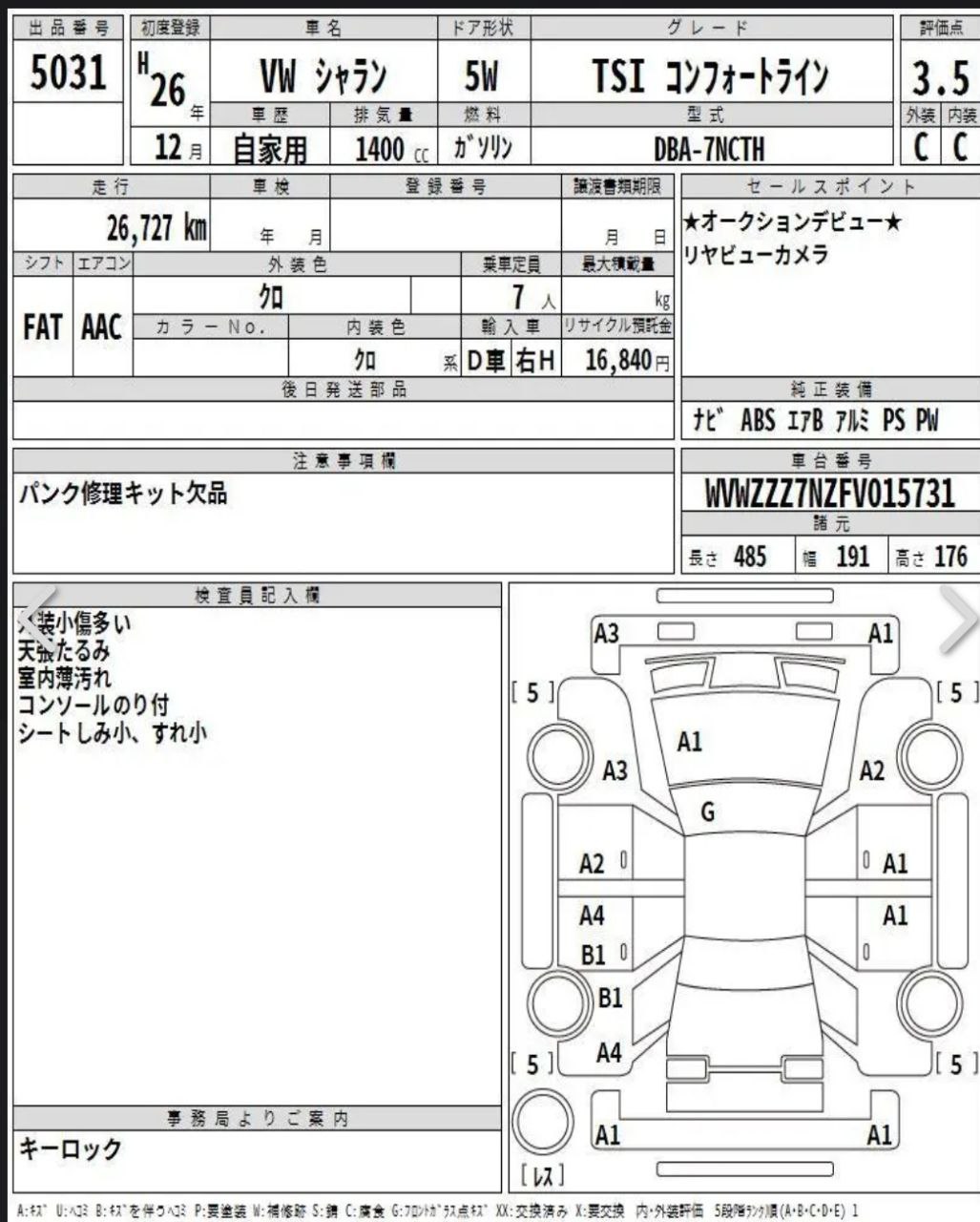Viewport: 980px width, 1222px height.
Task: Click the air conditioner value AAC
Action: click(x=102, y=327)
